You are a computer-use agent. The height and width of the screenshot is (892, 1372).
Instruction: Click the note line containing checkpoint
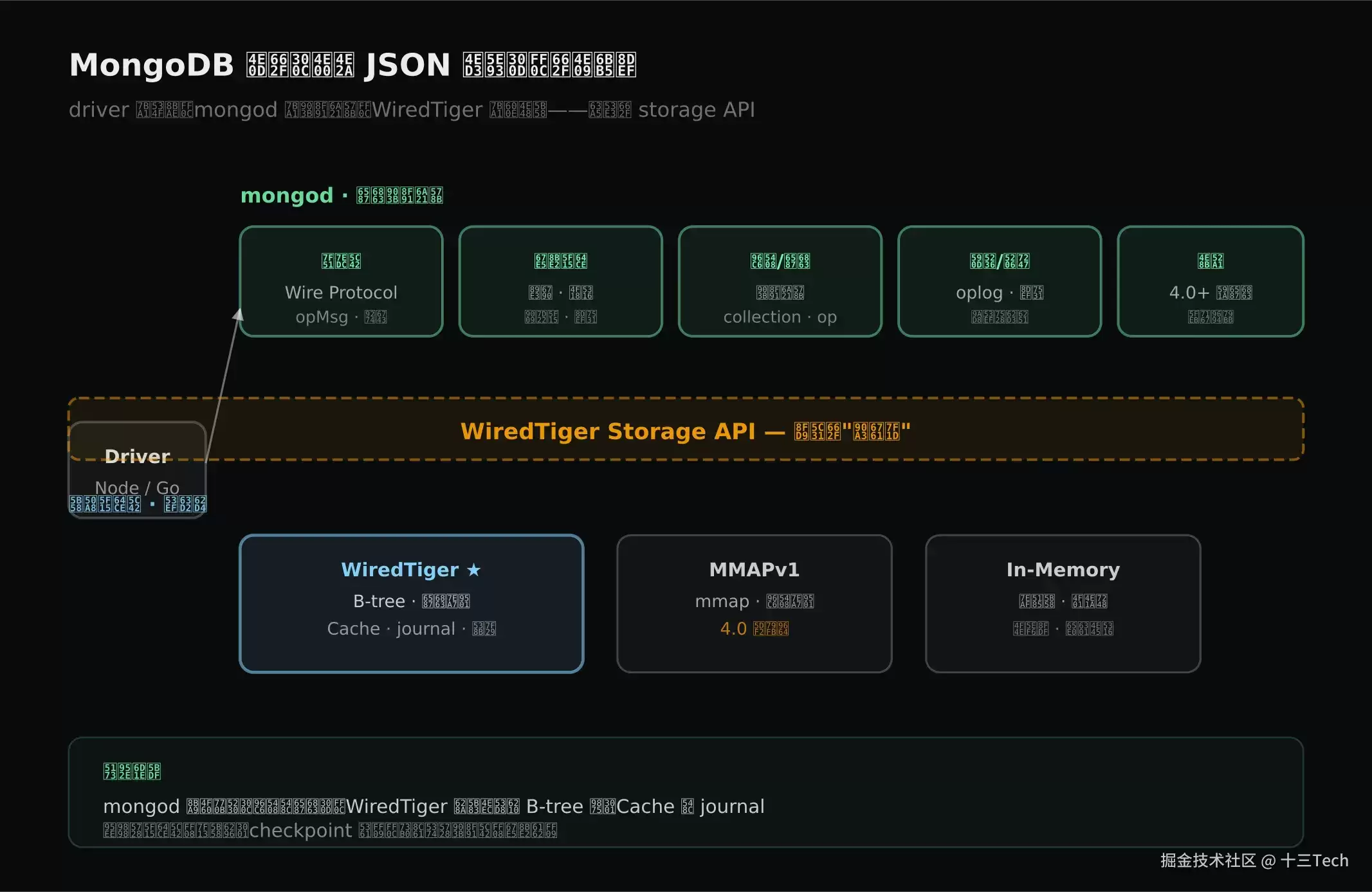[330, 831]
